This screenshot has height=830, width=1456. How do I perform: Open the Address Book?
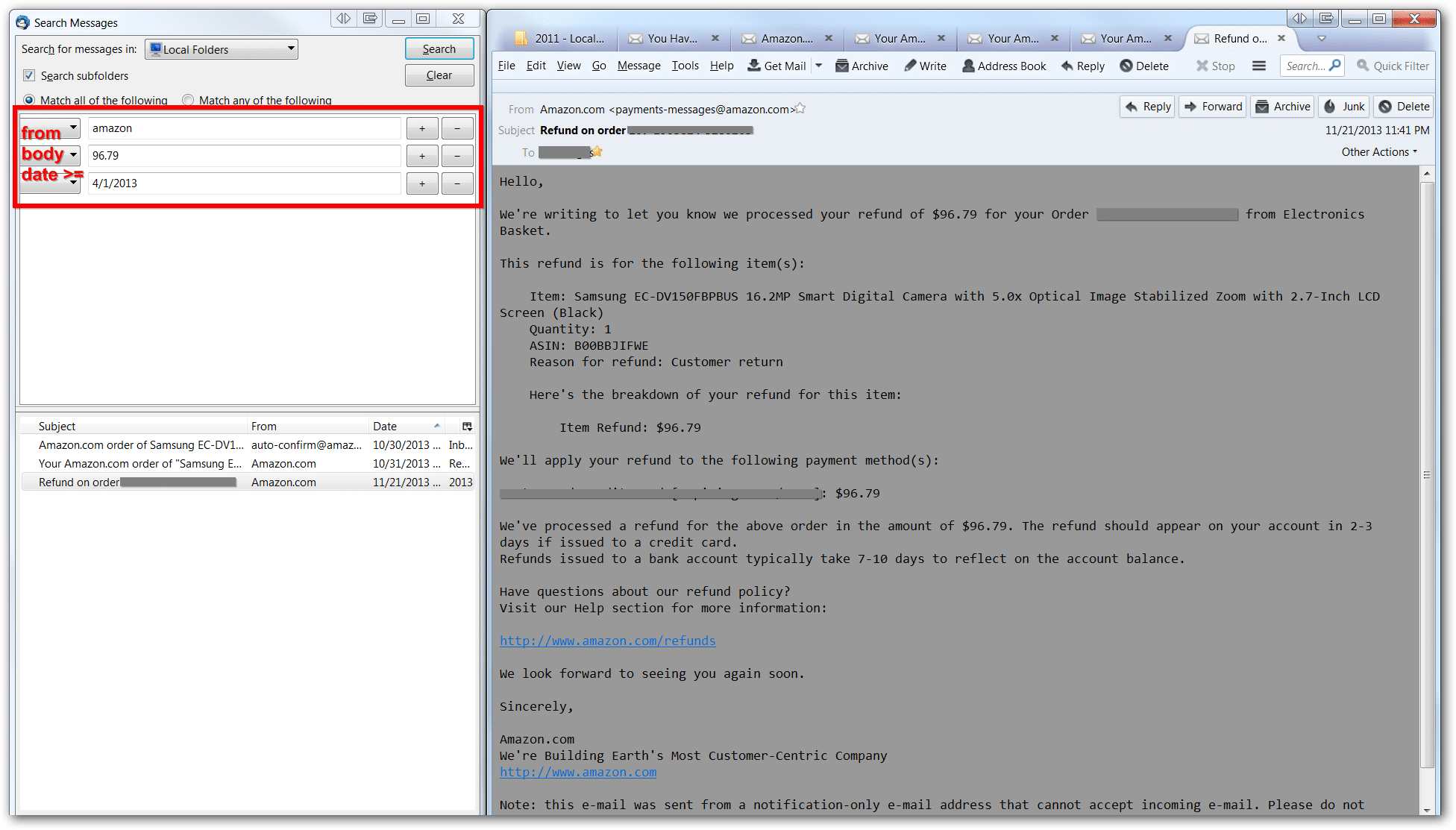tap(1003, 66)
